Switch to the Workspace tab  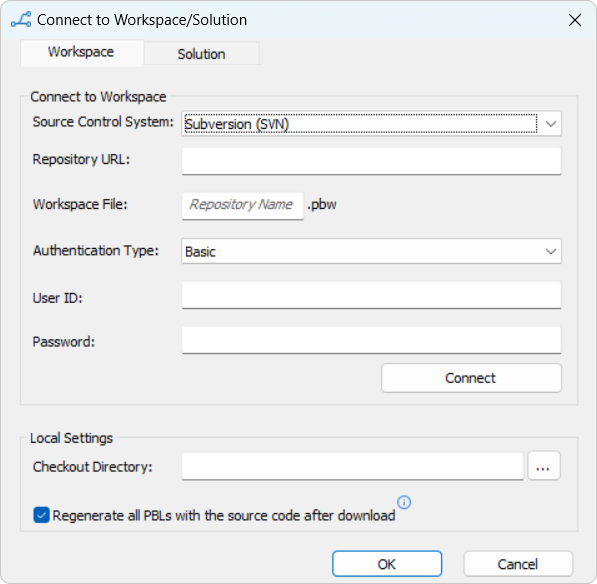pyautogui.click(x=81, y=52)
